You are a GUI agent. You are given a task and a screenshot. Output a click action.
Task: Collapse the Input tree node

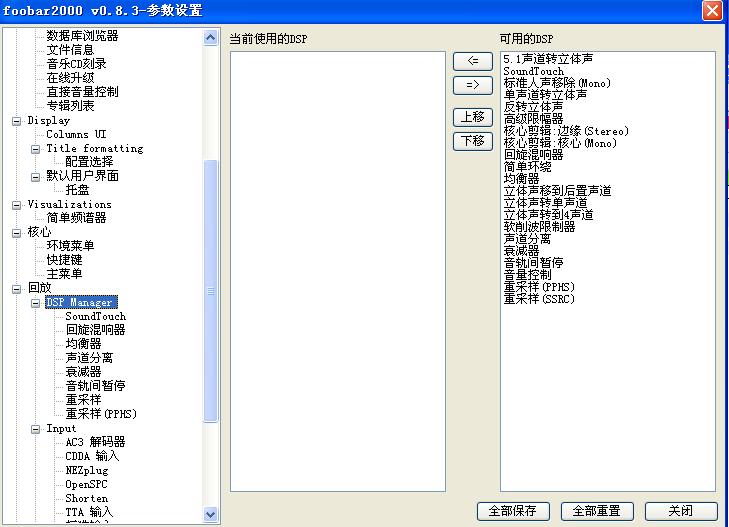click(x=35, y=429)
